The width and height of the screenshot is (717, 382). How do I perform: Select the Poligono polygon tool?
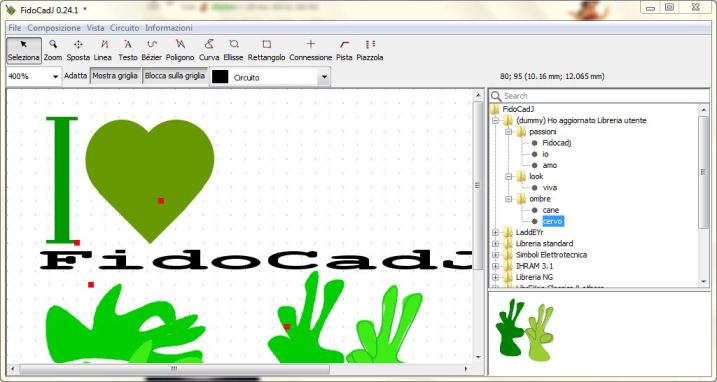point(180,50)
